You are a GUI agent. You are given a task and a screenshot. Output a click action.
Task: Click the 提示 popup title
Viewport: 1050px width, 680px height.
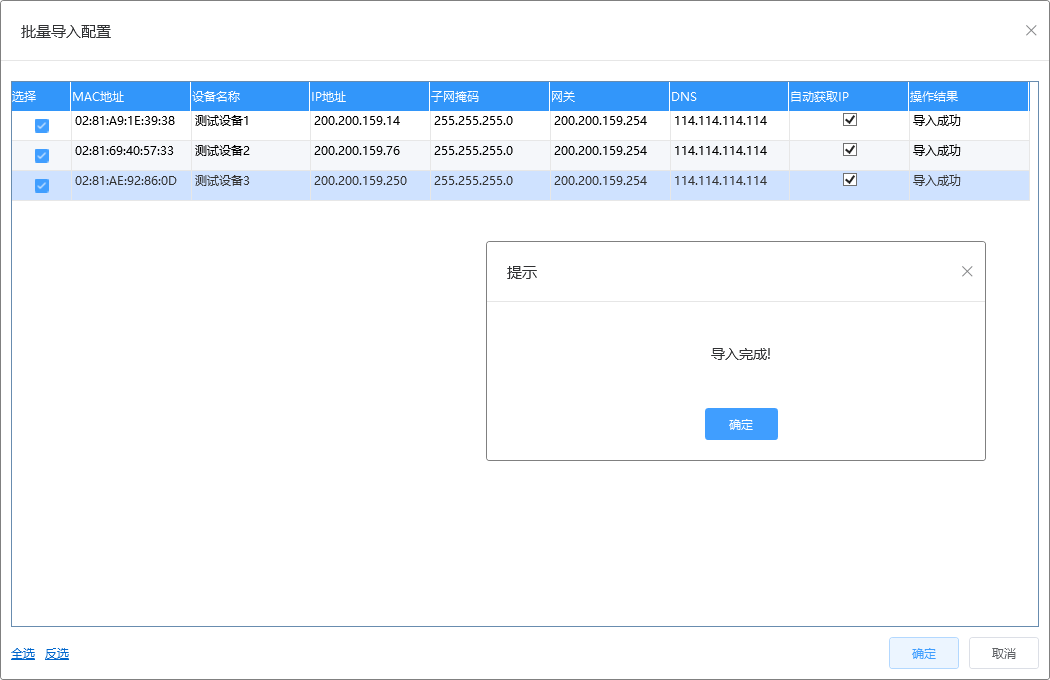pyautogui.click(x=522, y=273)
